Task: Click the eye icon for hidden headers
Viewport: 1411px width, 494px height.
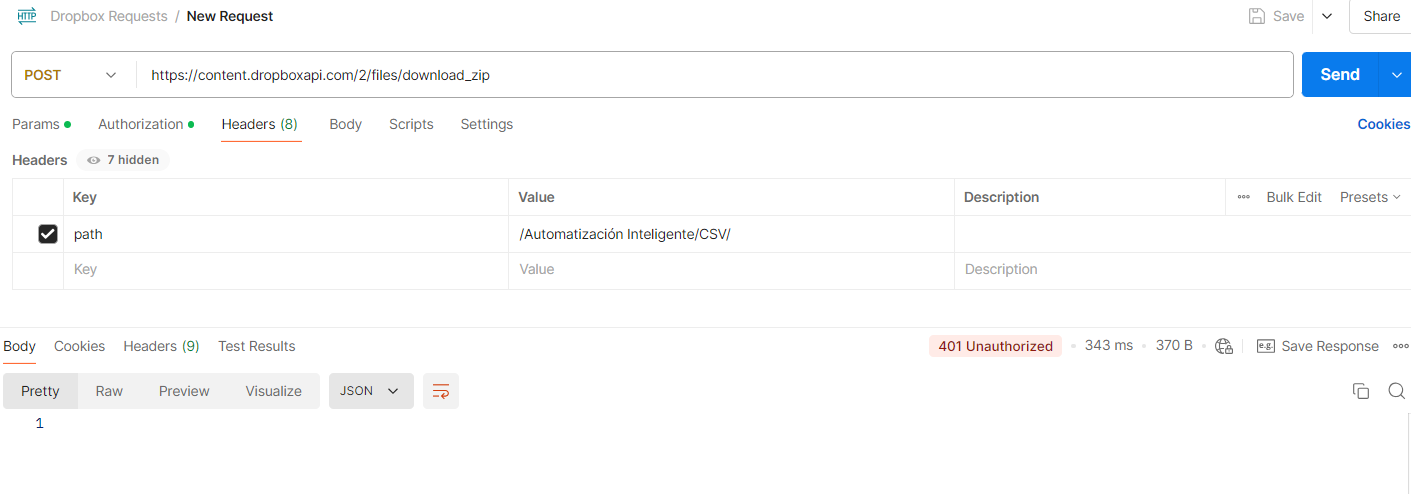Action: [x=94, y=160]
